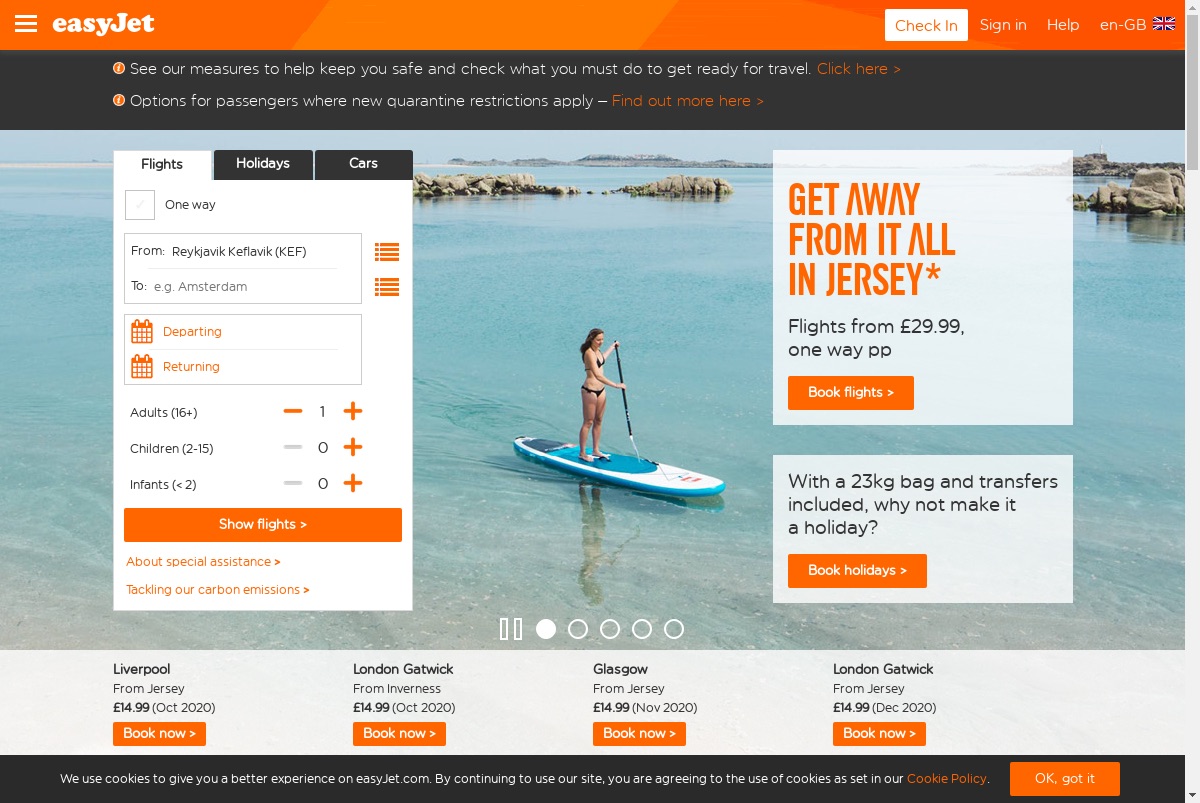Add an infant with plus icon
This screenshot has width=1200, height=803.
click(352, 483)
